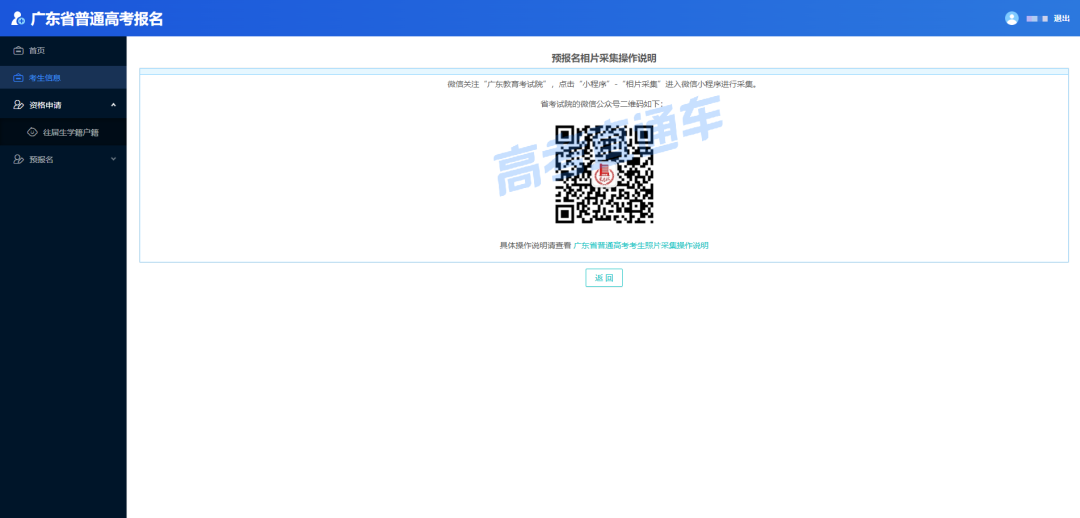Image resolution: width=1080 pixels, height=518 pixels.
Task: Click the 资格申请 sidebar icon
Action: click(x=19, y=105)
